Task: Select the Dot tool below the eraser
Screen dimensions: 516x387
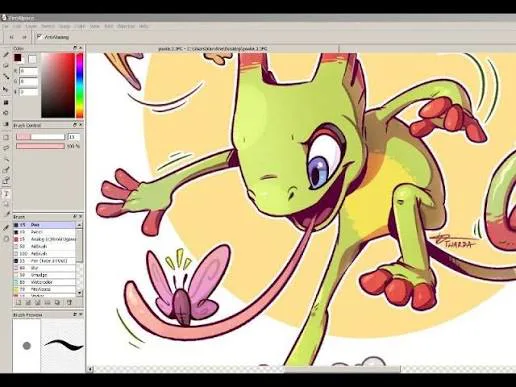Action: (6, 77)
